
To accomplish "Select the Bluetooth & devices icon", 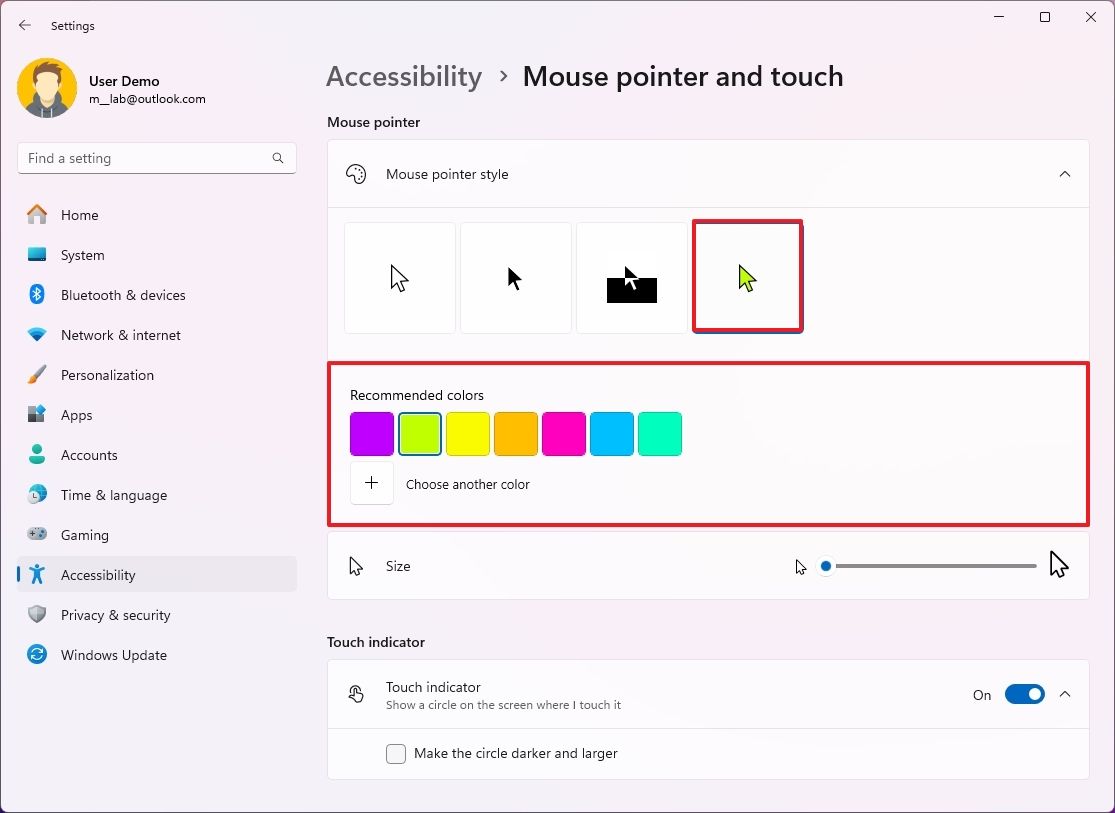I will pyautogui.click(x=36, y=295).
